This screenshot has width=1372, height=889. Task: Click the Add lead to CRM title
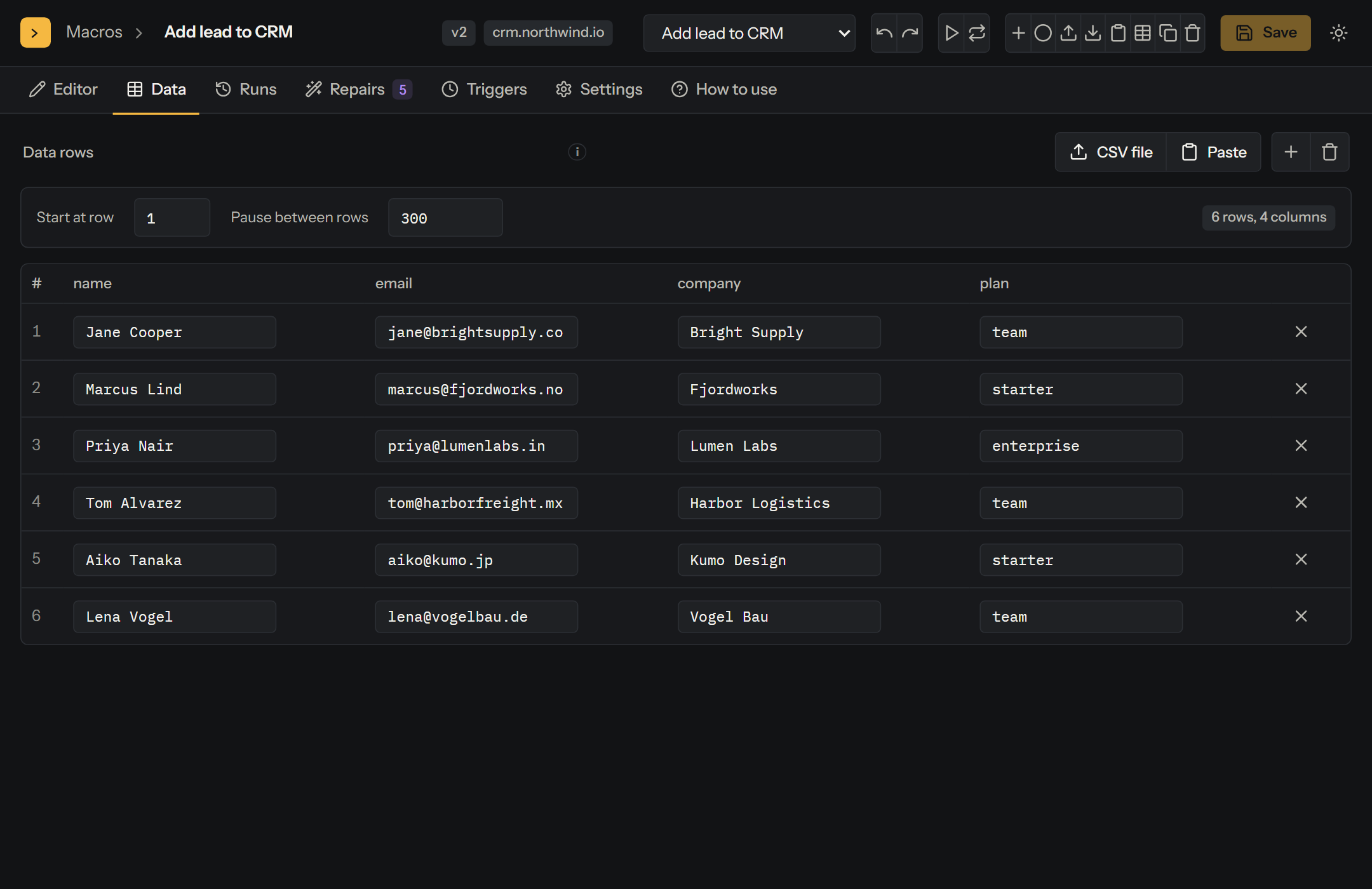(x=229, y=32)
